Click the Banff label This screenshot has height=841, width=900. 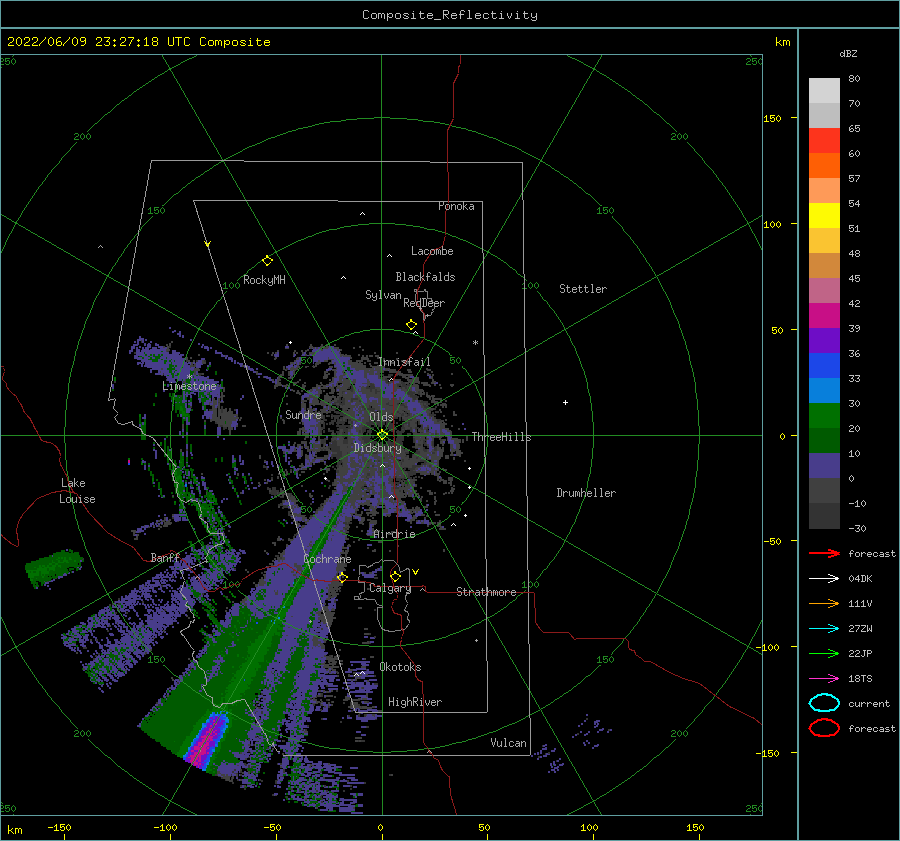click(165, 557)
